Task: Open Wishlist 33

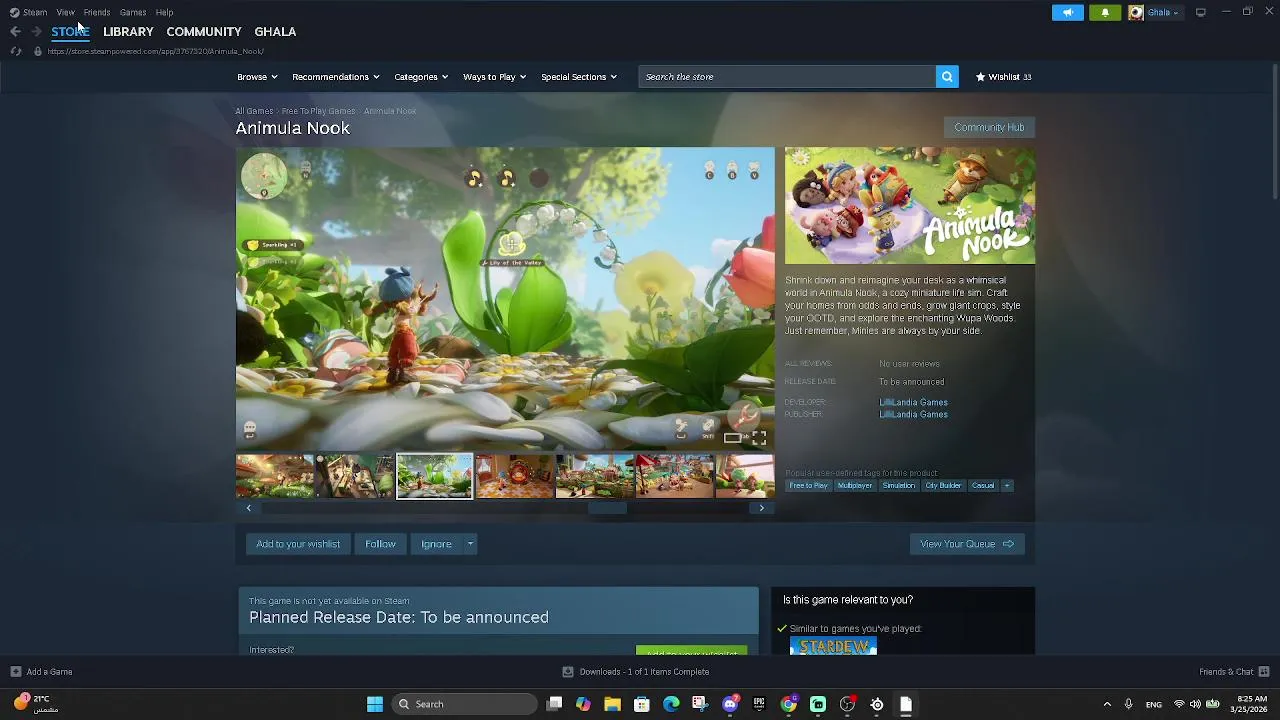Action: click(x=1003, y=77)
